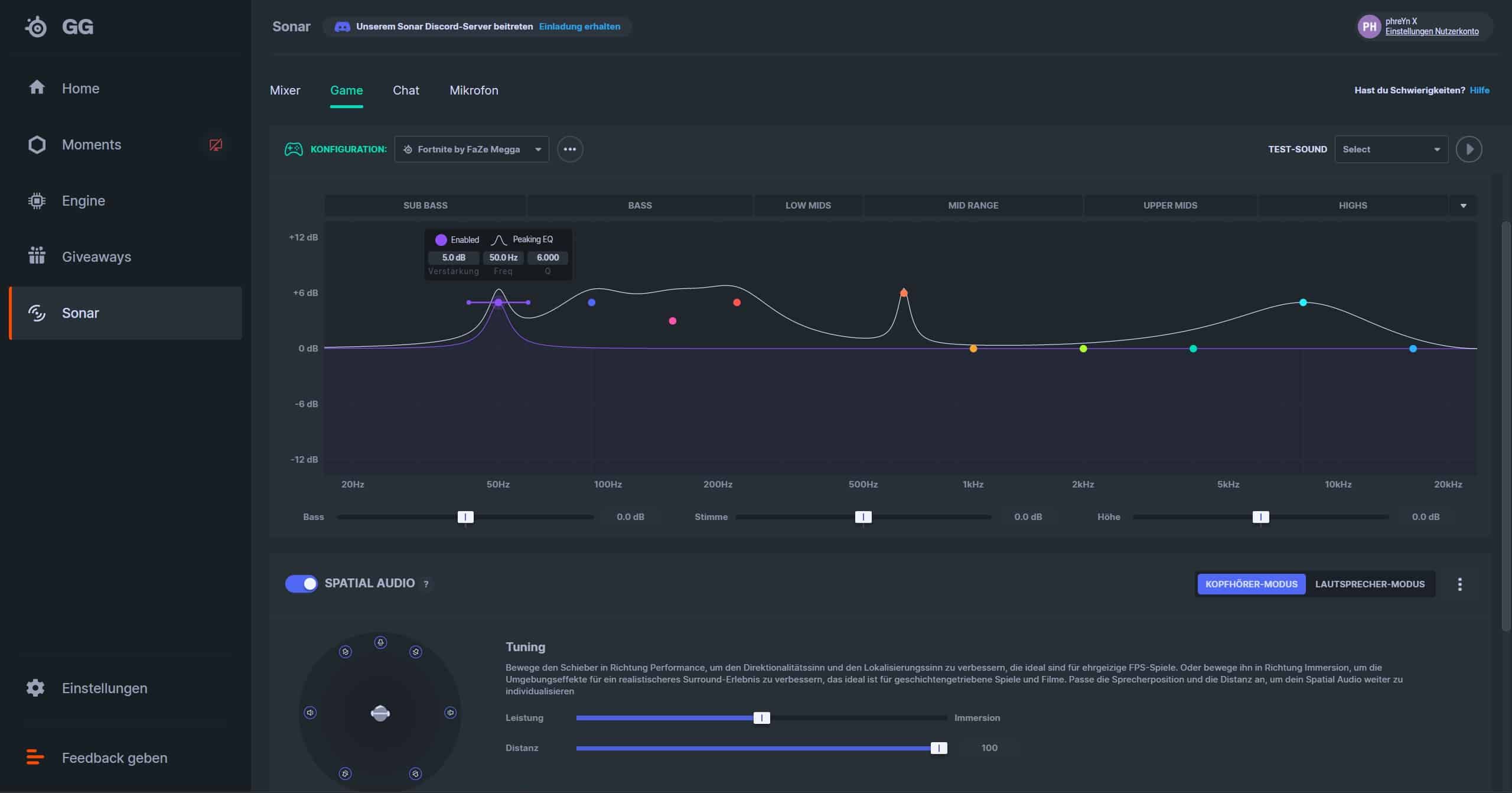
Task: Play the selected test sound
Action: [1468, 149]
